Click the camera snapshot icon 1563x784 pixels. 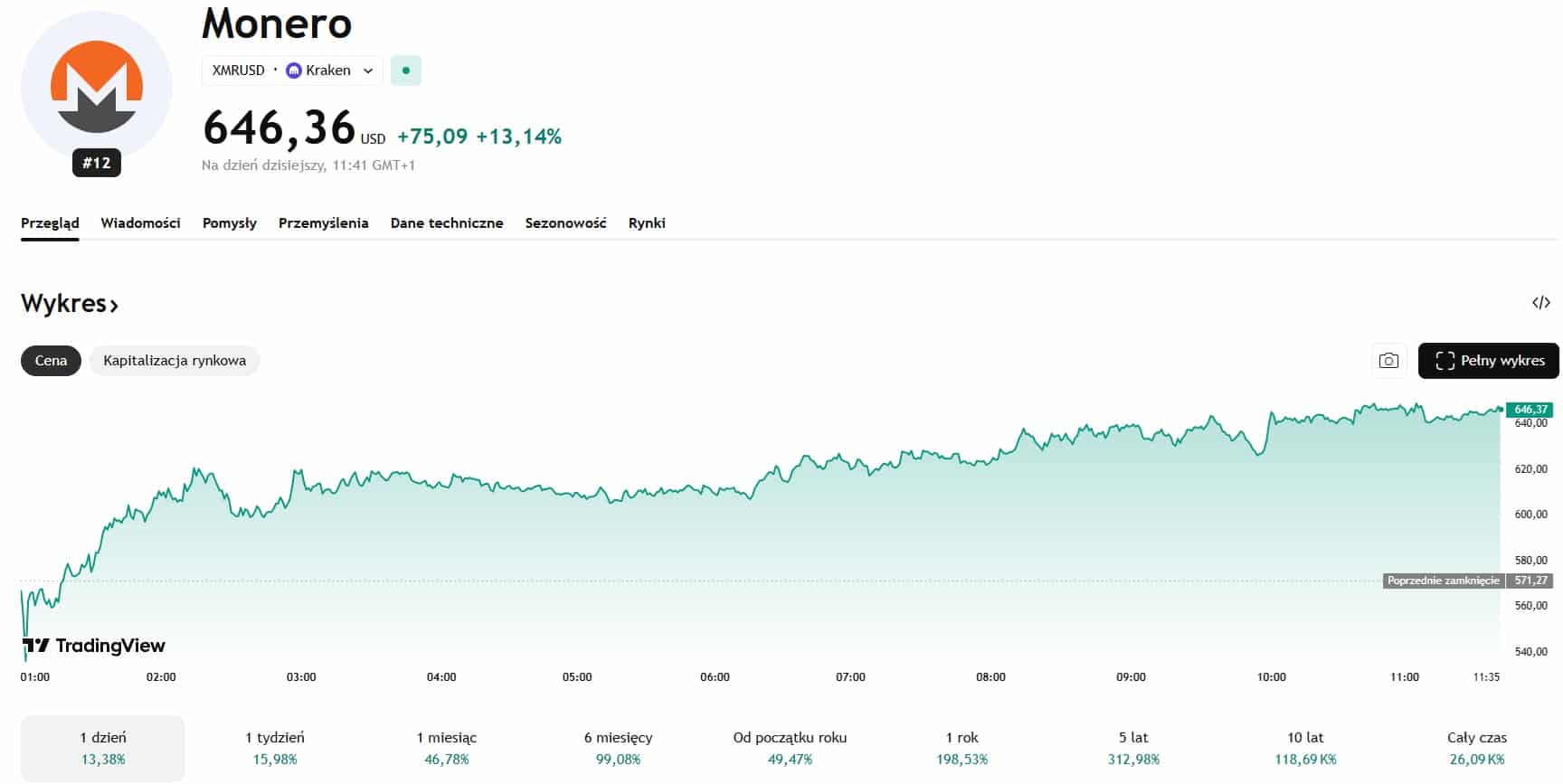[x=1388, y=361]
